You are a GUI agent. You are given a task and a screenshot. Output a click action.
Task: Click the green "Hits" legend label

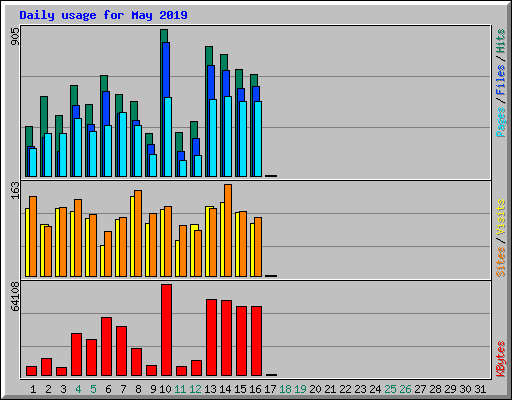[500, 41]
